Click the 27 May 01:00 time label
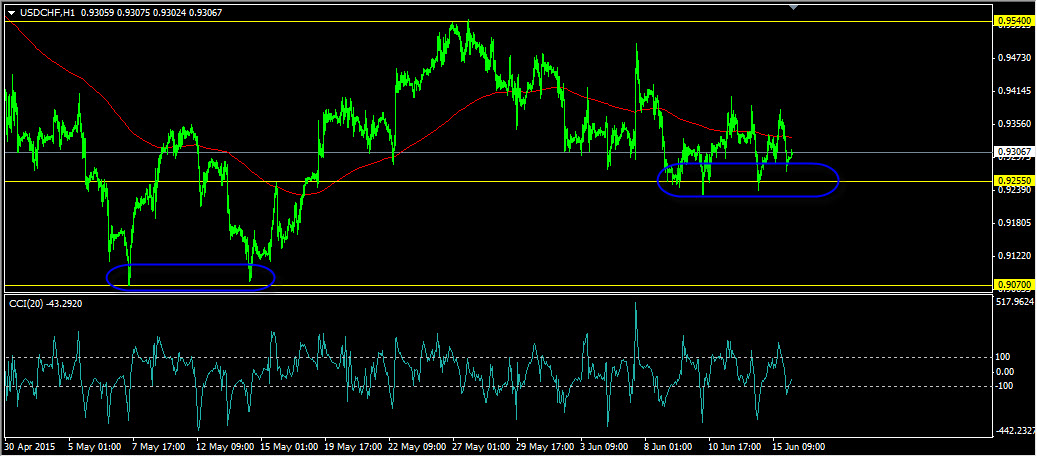The height and width of the screenshot is (457, 1037). [x=481, y=446]
